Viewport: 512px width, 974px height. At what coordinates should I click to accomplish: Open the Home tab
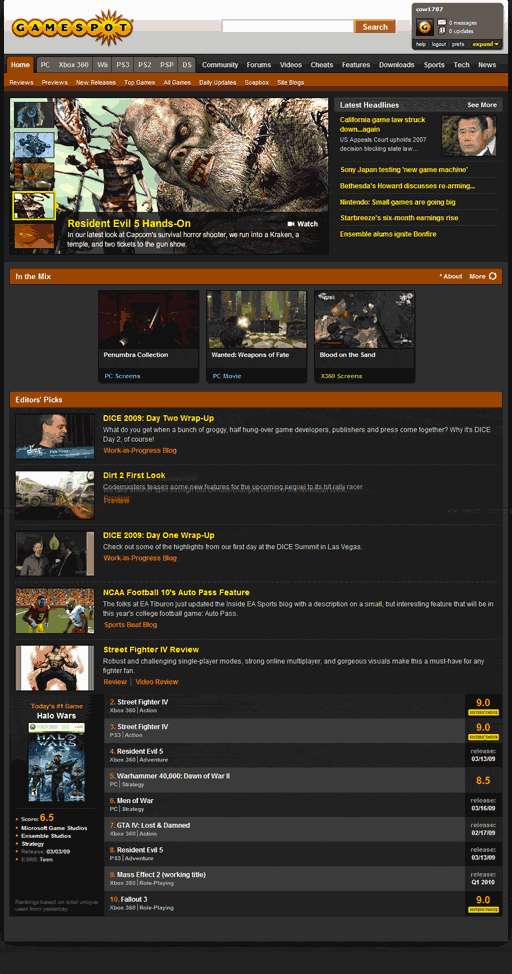coord(21,65)
